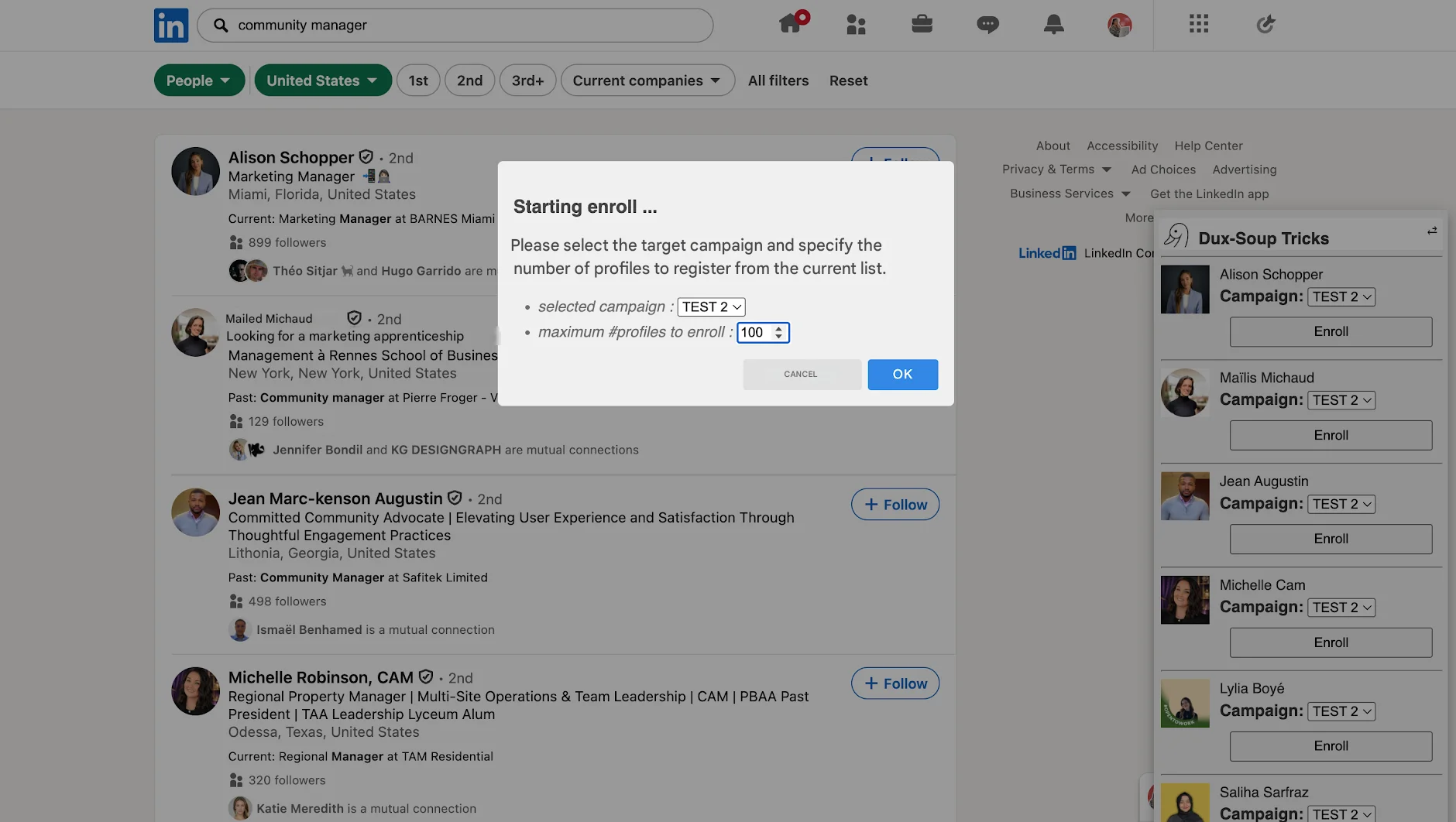
Task: Open profile avatar menu
Action: (1119, 26)
